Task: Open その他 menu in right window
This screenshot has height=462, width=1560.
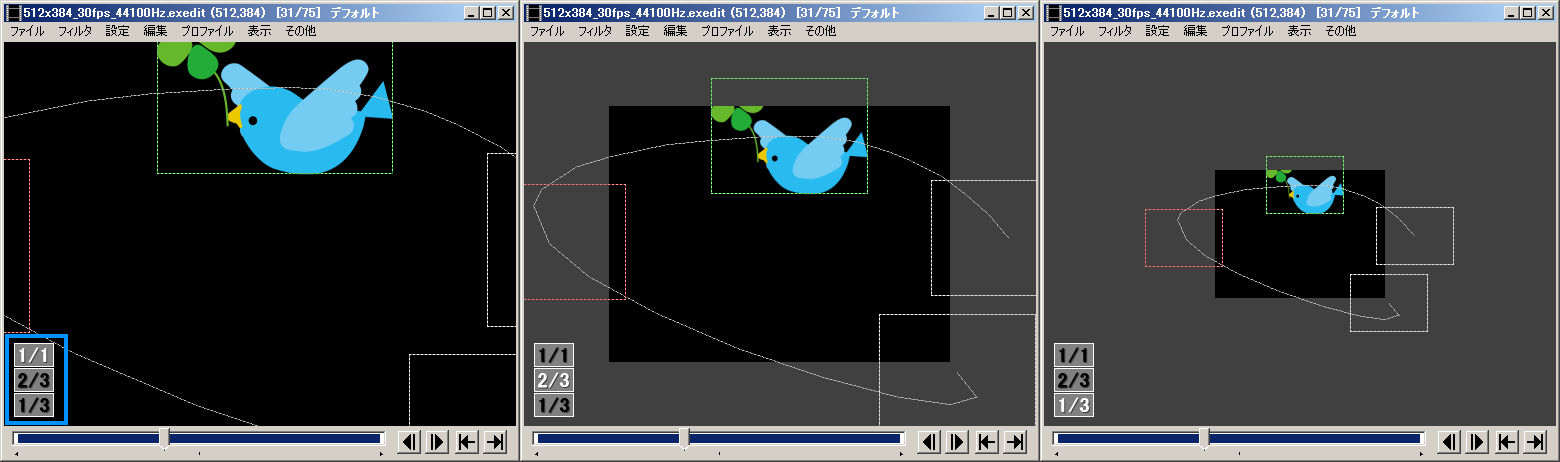Action: [1341, 31]
